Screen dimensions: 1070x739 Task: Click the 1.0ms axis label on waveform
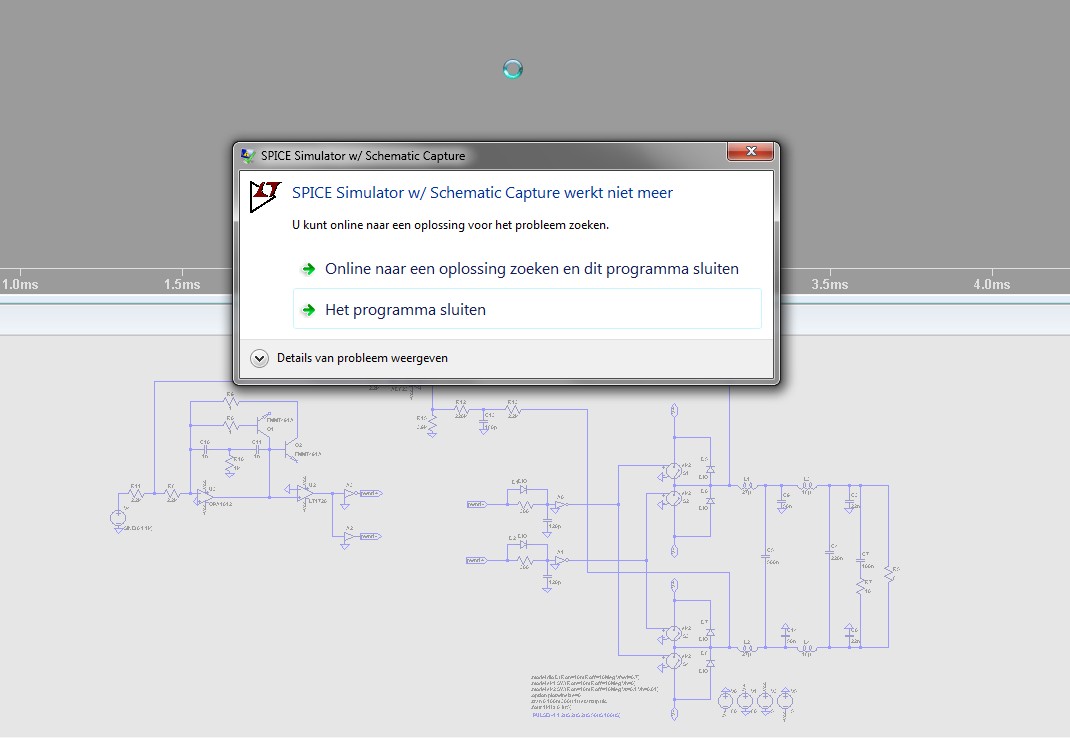click(20, 284)
